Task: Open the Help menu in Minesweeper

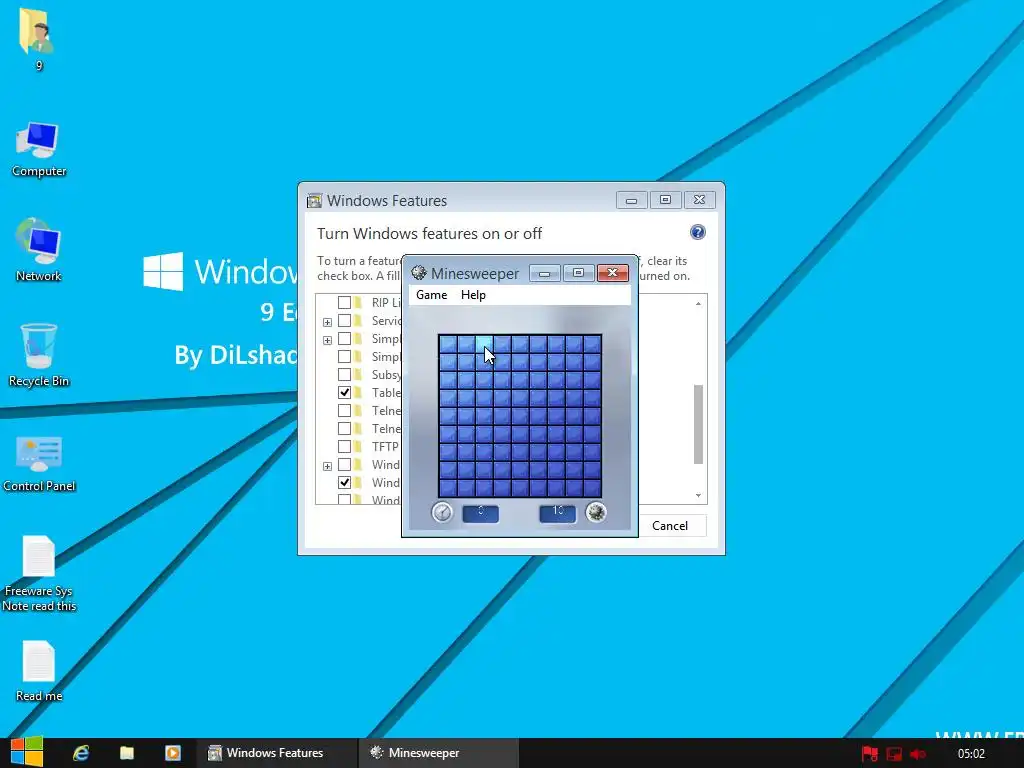Action: [473, 295]
